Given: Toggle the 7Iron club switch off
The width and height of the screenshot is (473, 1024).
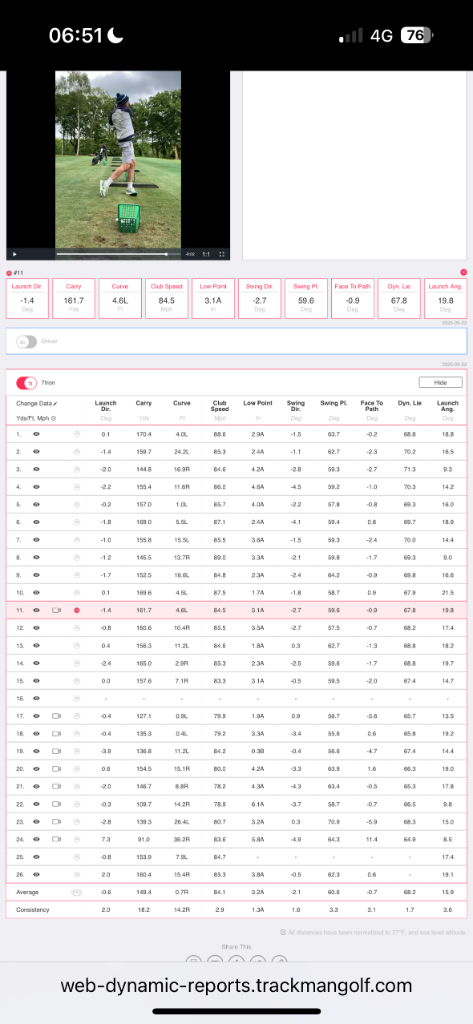Looking at the screenshot, I should click(x=26, y=383).
